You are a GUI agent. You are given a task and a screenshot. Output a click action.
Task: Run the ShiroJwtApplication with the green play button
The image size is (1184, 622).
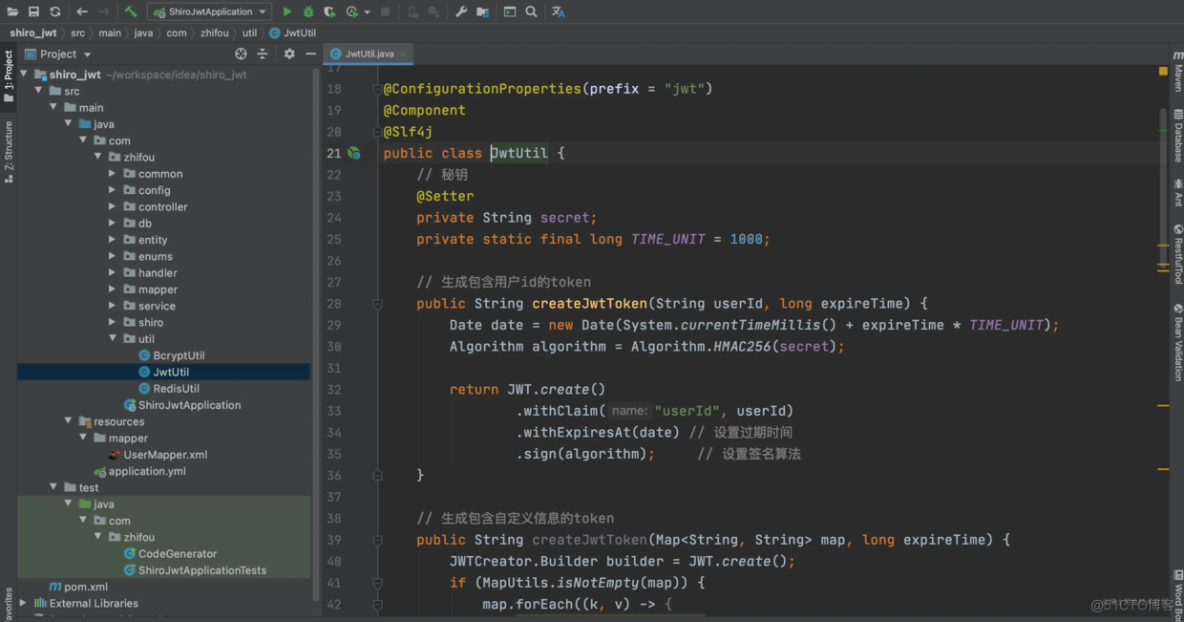click(287, 11)
